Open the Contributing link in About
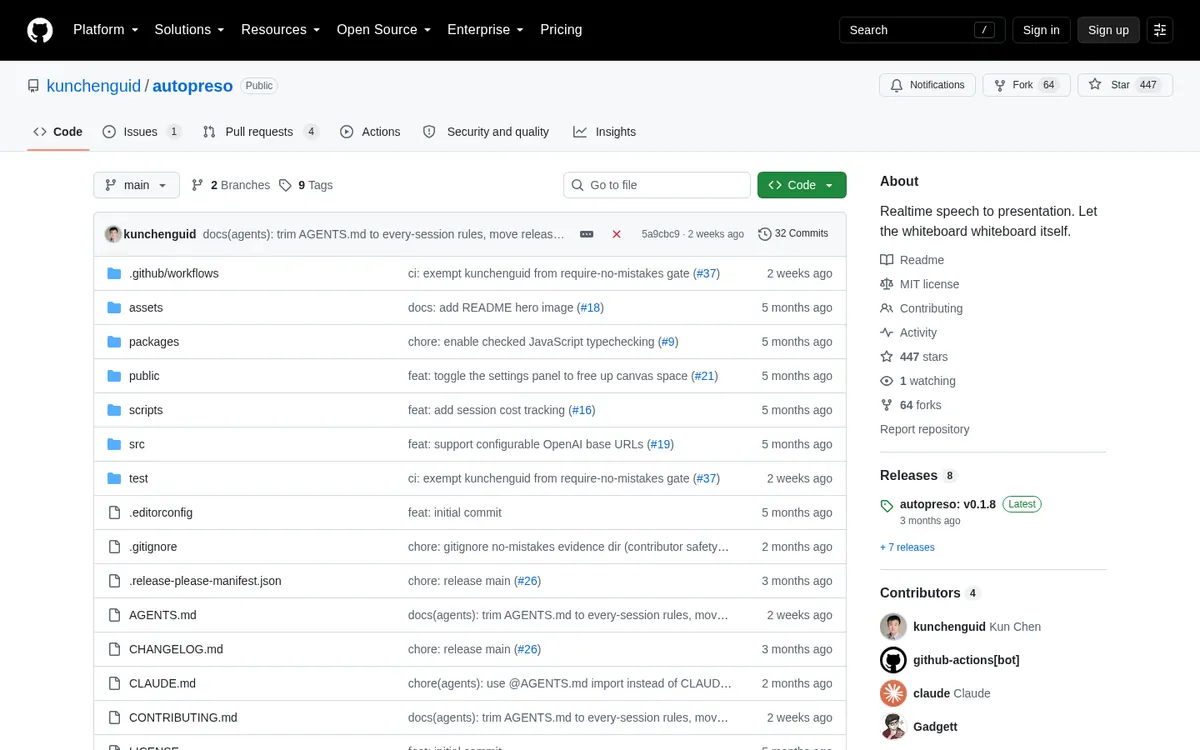 [931, 308]
